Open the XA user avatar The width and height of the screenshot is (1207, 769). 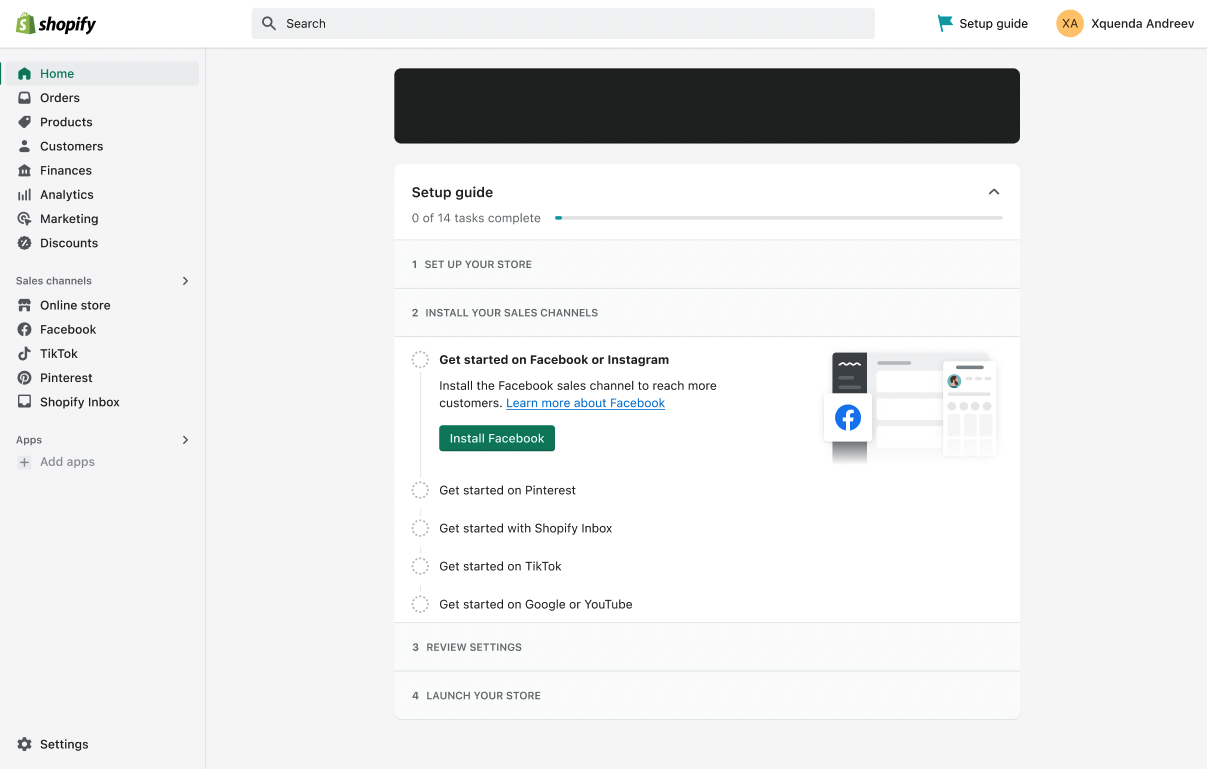[1070, 23]
